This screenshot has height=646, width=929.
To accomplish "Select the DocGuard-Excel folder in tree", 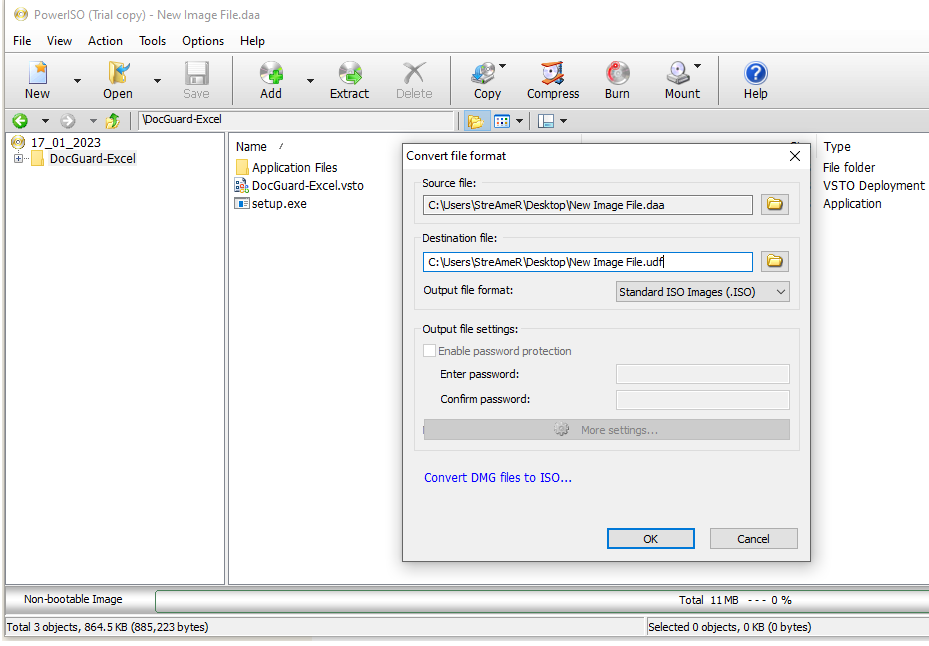I will pos(92,158).
